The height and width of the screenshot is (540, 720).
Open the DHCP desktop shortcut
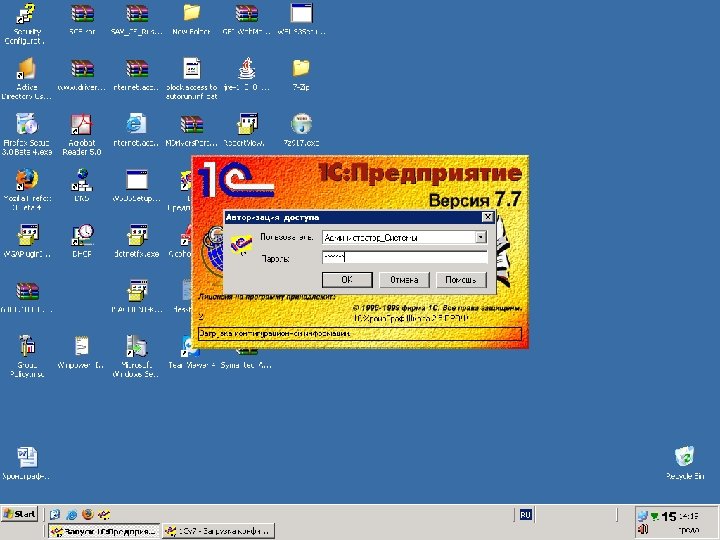click(x=82, y=241)
